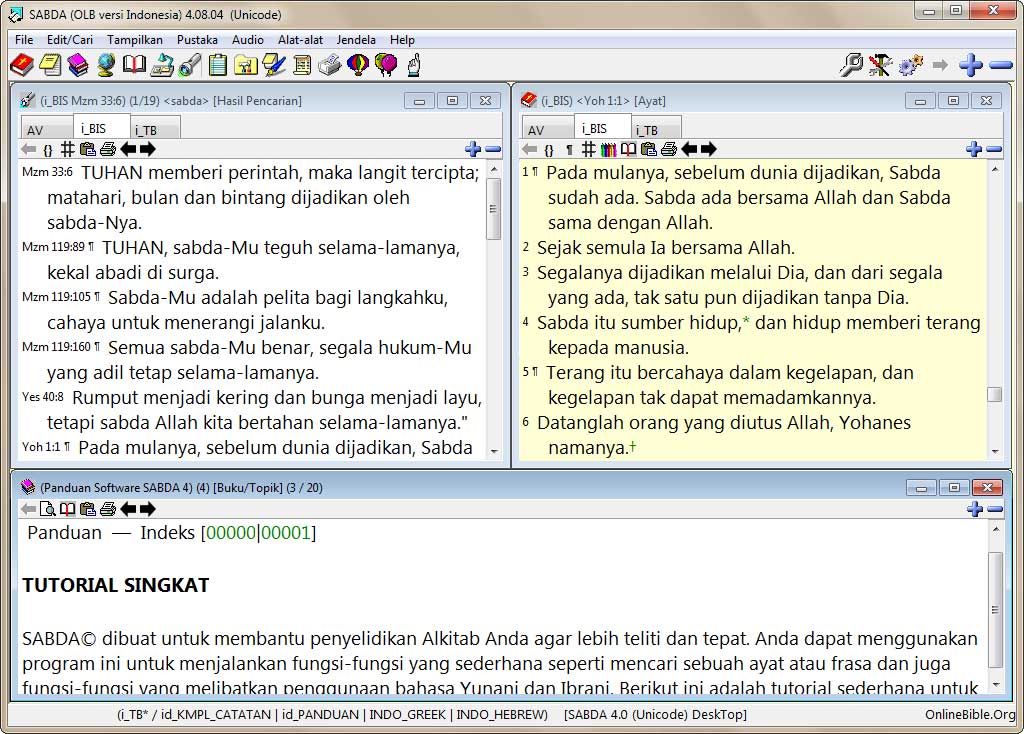The width and height of the screenshot is (1024, 734).
Task: Switch to i_TB tab in search results pane
Action: (146, 130)
